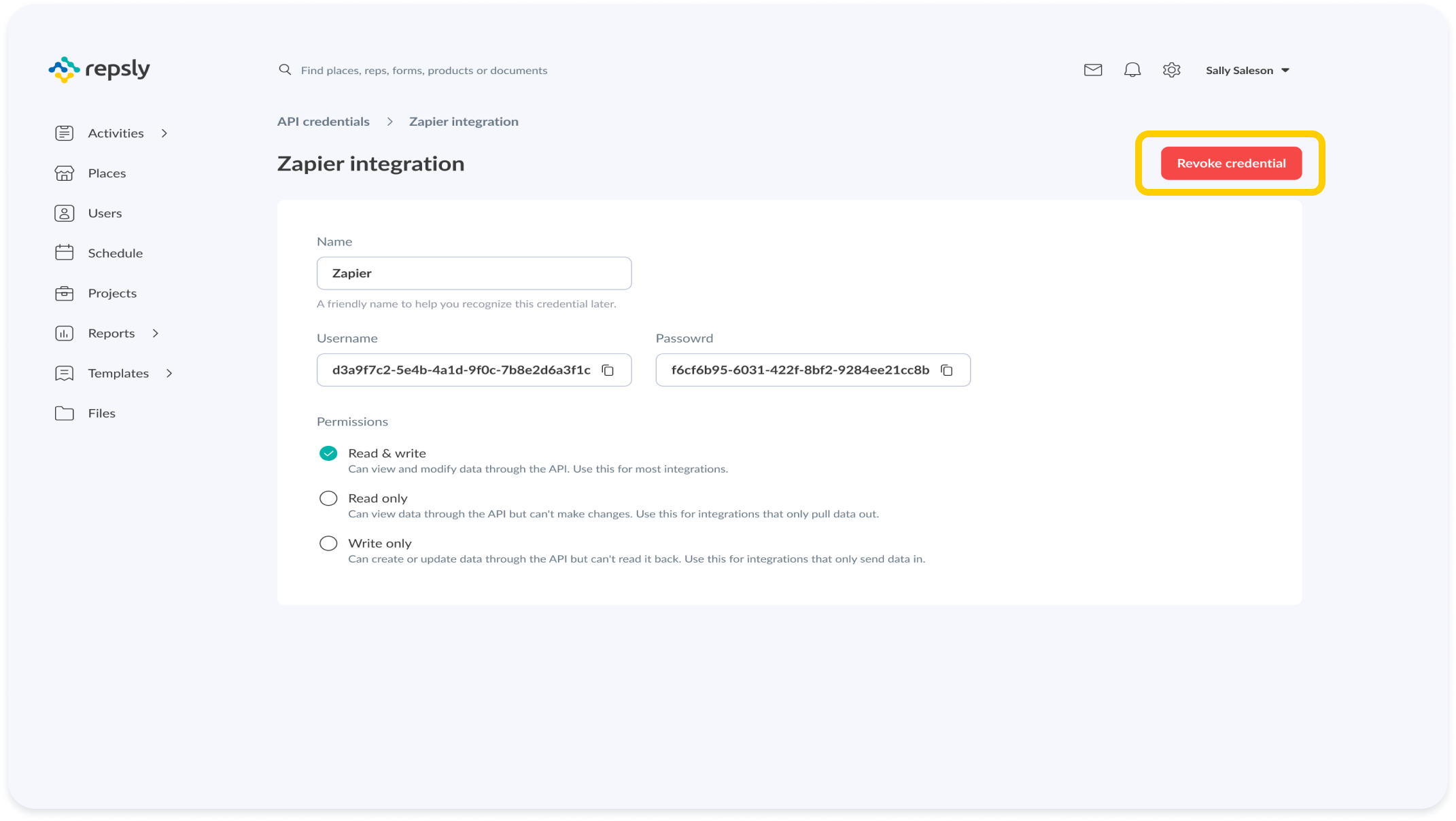Image resolution: width=1456 pixels, height=821 pixels.
Task: Click the Name input field
Action: click(474, 273)
